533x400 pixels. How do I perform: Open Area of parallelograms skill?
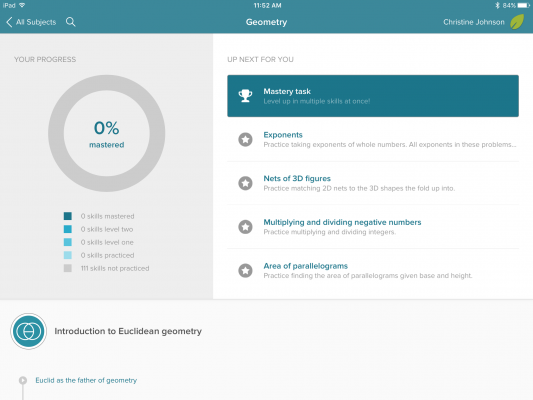(x=373, y=271)
